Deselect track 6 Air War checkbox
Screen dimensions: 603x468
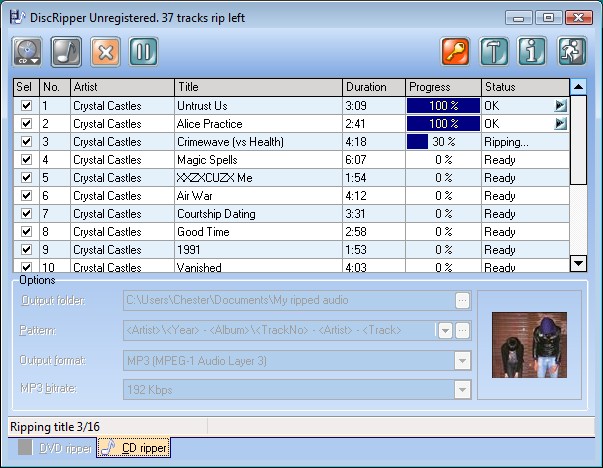[27, 196]
